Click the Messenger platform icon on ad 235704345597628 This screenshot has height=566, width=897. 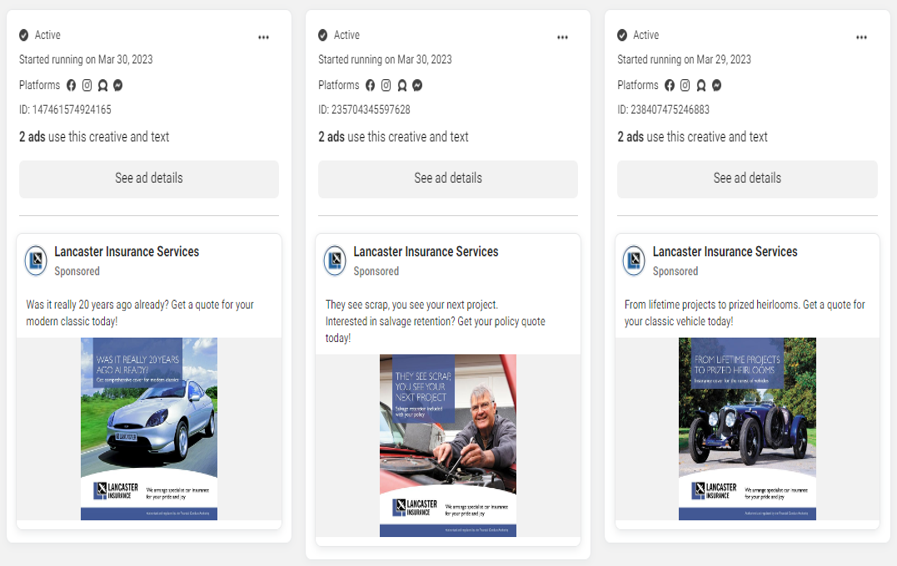pos(418,85)
